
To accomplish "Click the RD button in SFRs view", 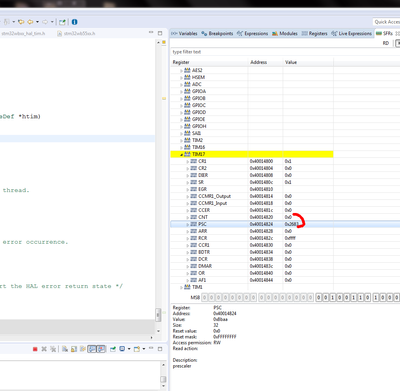I will coord(386,43).
